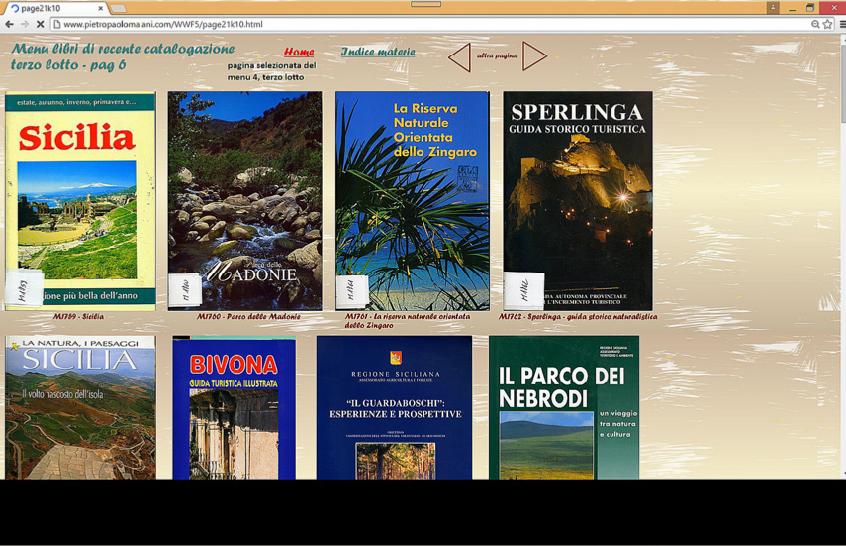Viewport: 846px width, 546px height.
Task: Click the page heading 'Menu libri di recente catalogazione'
Action: coord(123,49)
